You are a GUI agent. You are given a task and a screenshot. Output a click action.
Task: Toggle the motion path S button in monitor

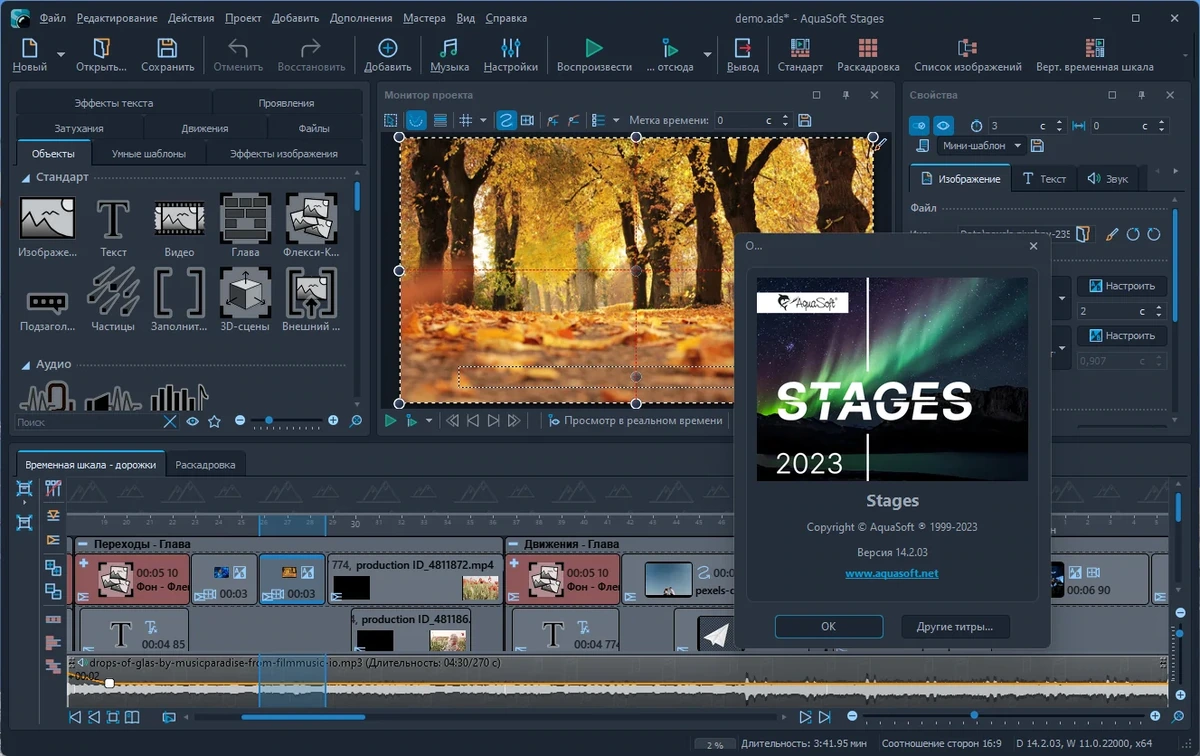[x=505, y=120]
